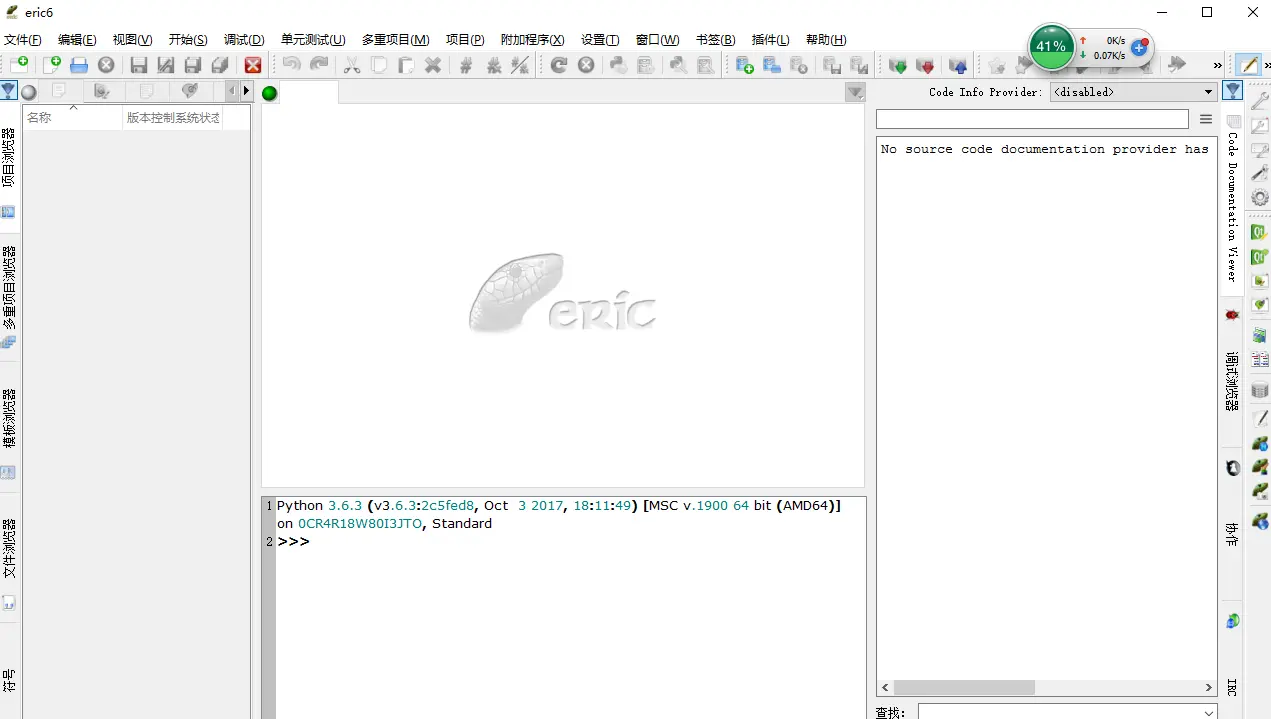Open the Code Documentation Viewer side tab

[x=1232, y=198]
